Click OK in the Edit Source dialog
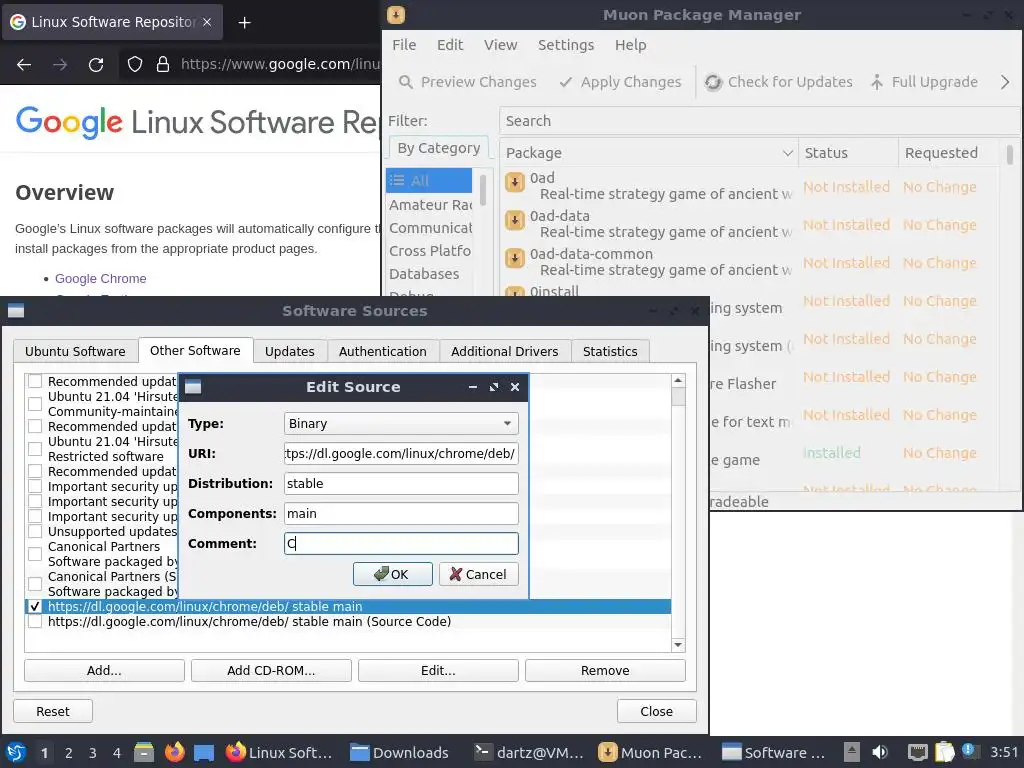The height and width of the screenshot is (768, 1024). click(x=392, y=574)
